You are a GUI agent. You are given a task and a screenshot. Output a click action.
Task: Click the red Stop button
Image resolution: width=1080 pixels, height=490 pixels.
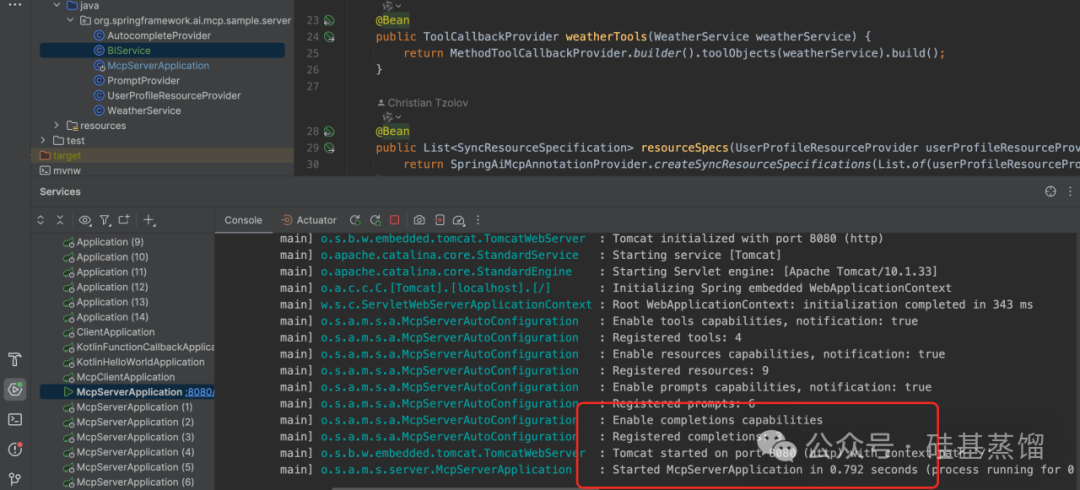click(395, 220)
